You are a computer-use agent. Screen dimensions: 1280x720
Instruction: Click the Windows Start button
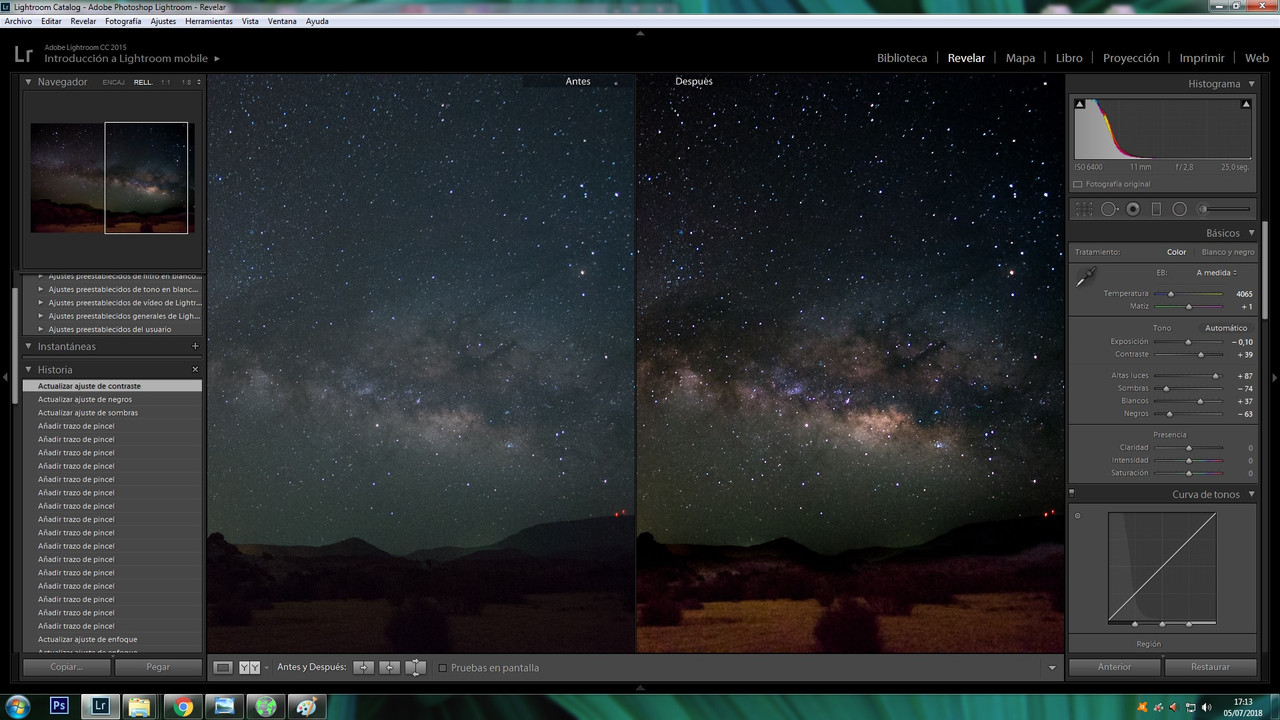pos(17,706)
